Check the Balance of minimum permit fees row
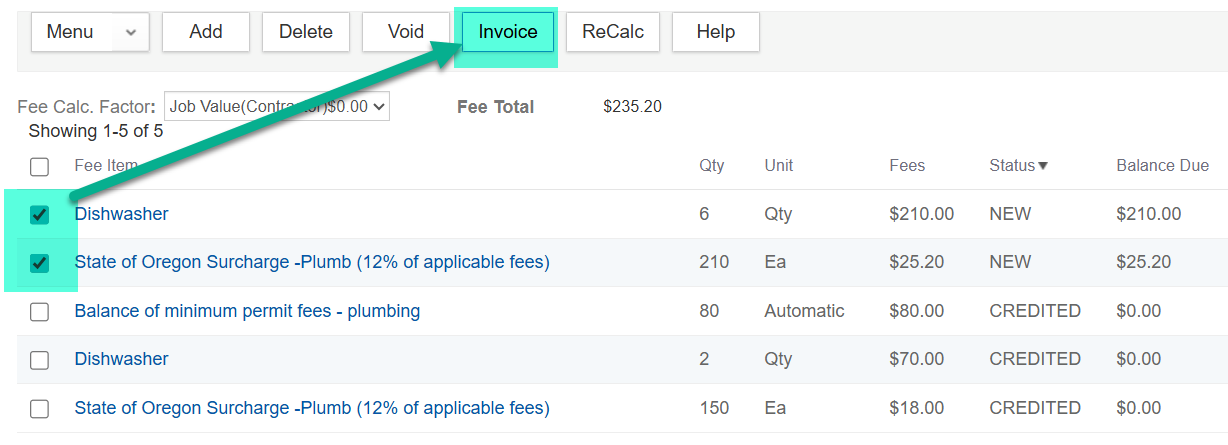The width and height of the screenshot is (1228, 445). coord(40,312)
